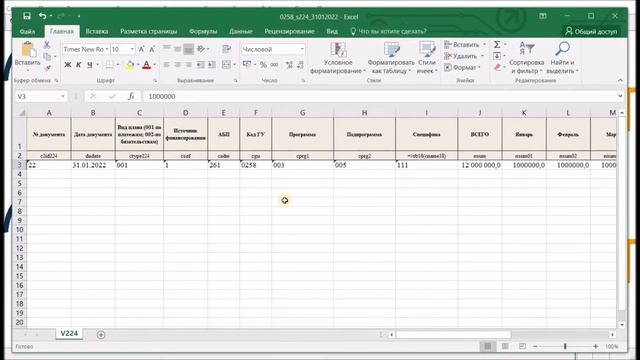Open the Файл tab
This screenshot has height=360, width=640.
tap(27, 31)
